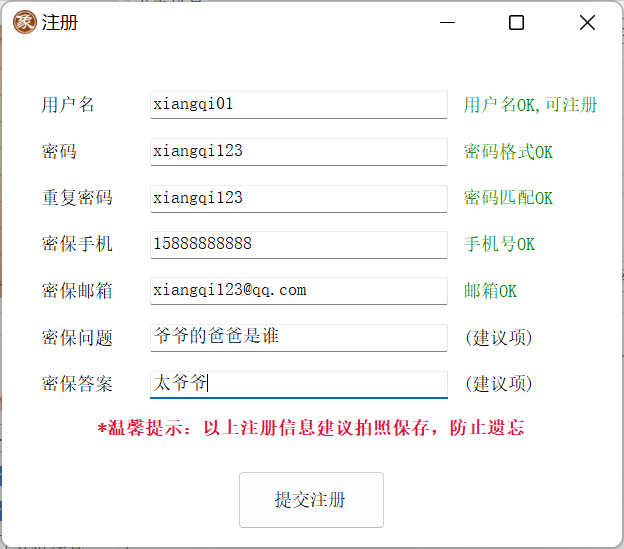Minimize the 注册 registration window
The image size is (624, 549).
pyautogui.click(x=445, y=22)
